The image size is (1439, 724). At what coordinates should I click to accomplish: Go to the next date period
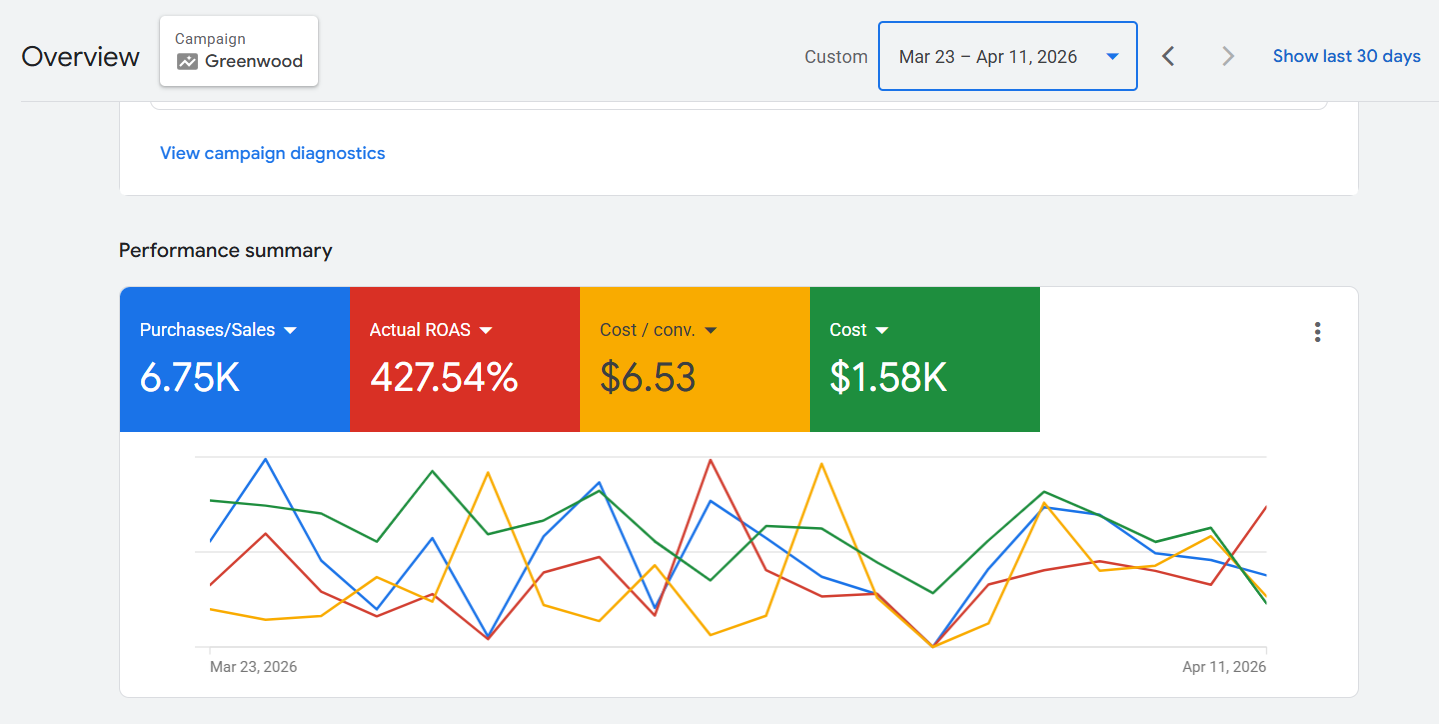pos(1228,56)
